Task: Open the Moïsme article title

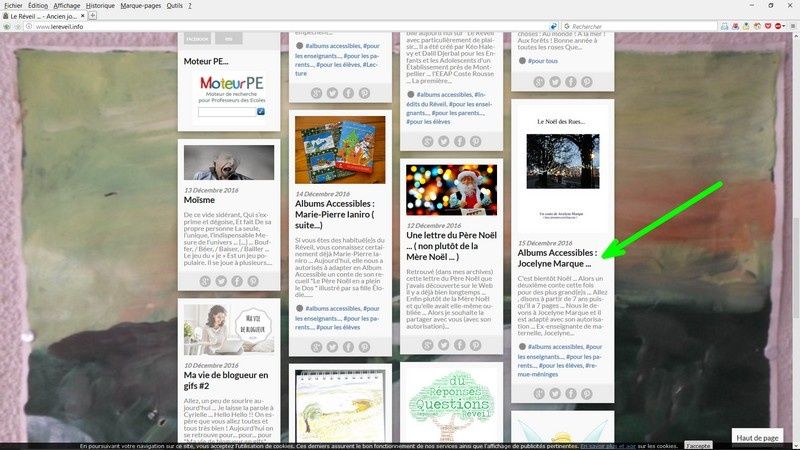Action: click(x=199, y=200)
